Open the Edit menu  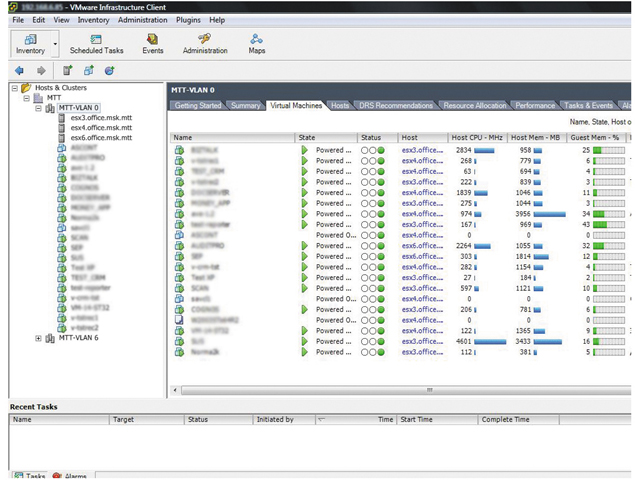tap(39, 20)
